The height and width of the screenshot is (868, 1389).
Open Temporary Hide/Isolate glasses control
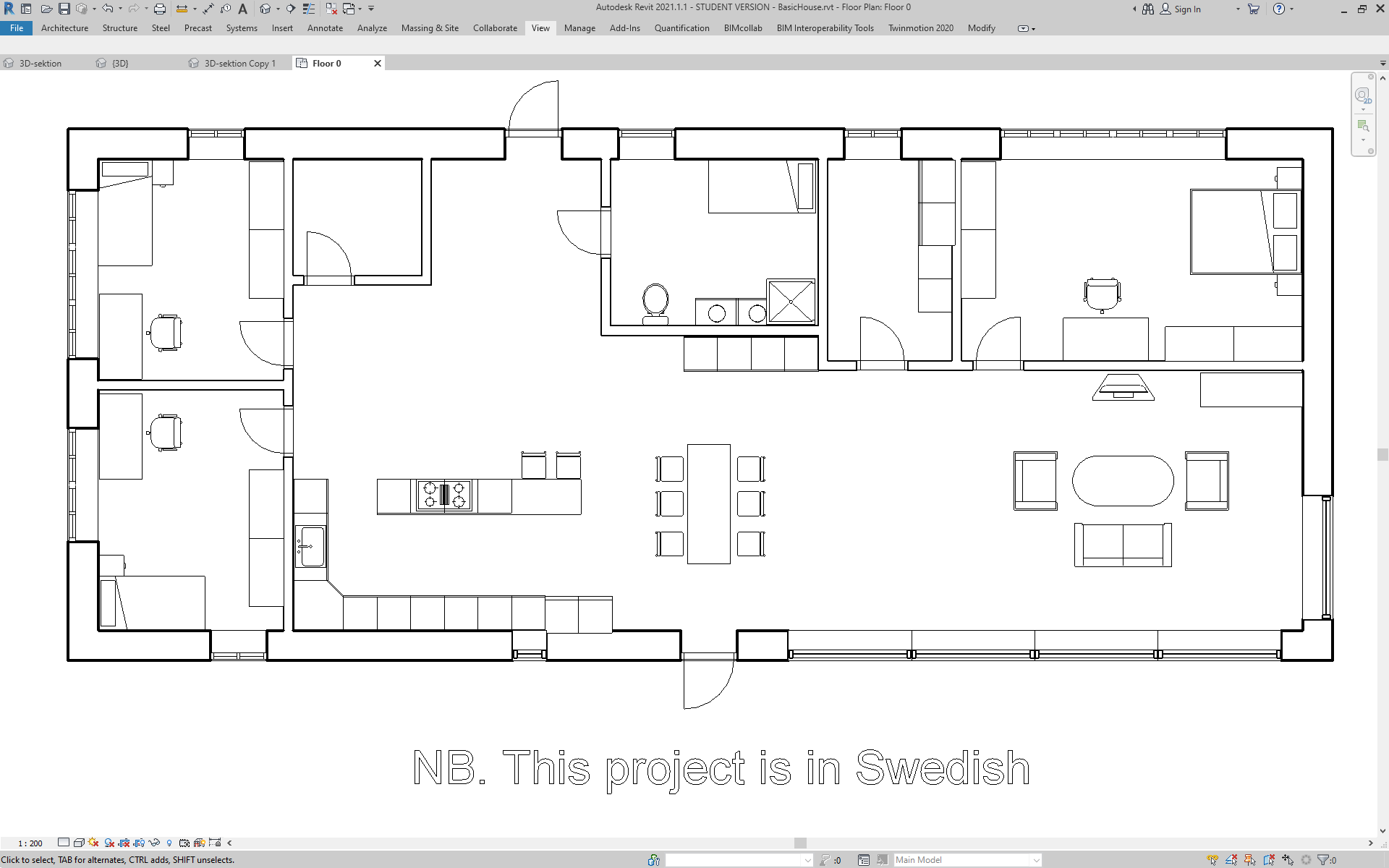point(153,842)
